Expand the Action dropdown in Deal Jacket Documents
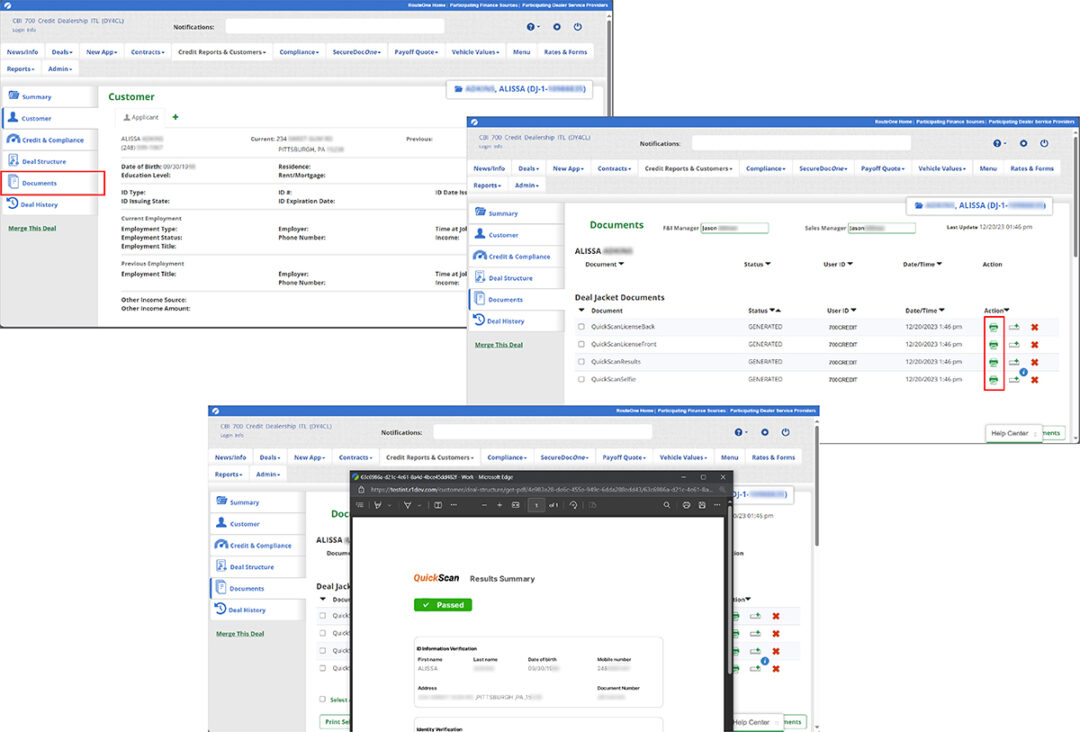Screen dimensions: 1080x732 (1006, 310)
